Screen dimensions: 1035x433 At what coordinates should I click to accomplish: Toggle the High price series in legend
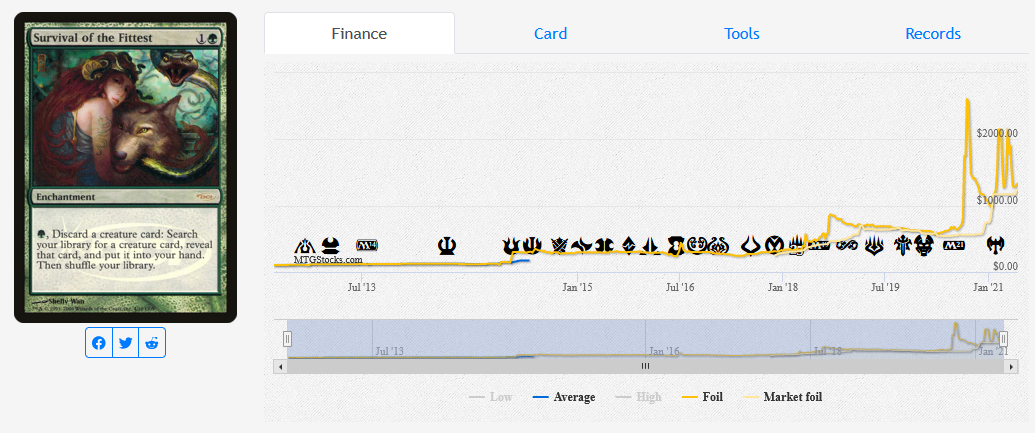639,397
